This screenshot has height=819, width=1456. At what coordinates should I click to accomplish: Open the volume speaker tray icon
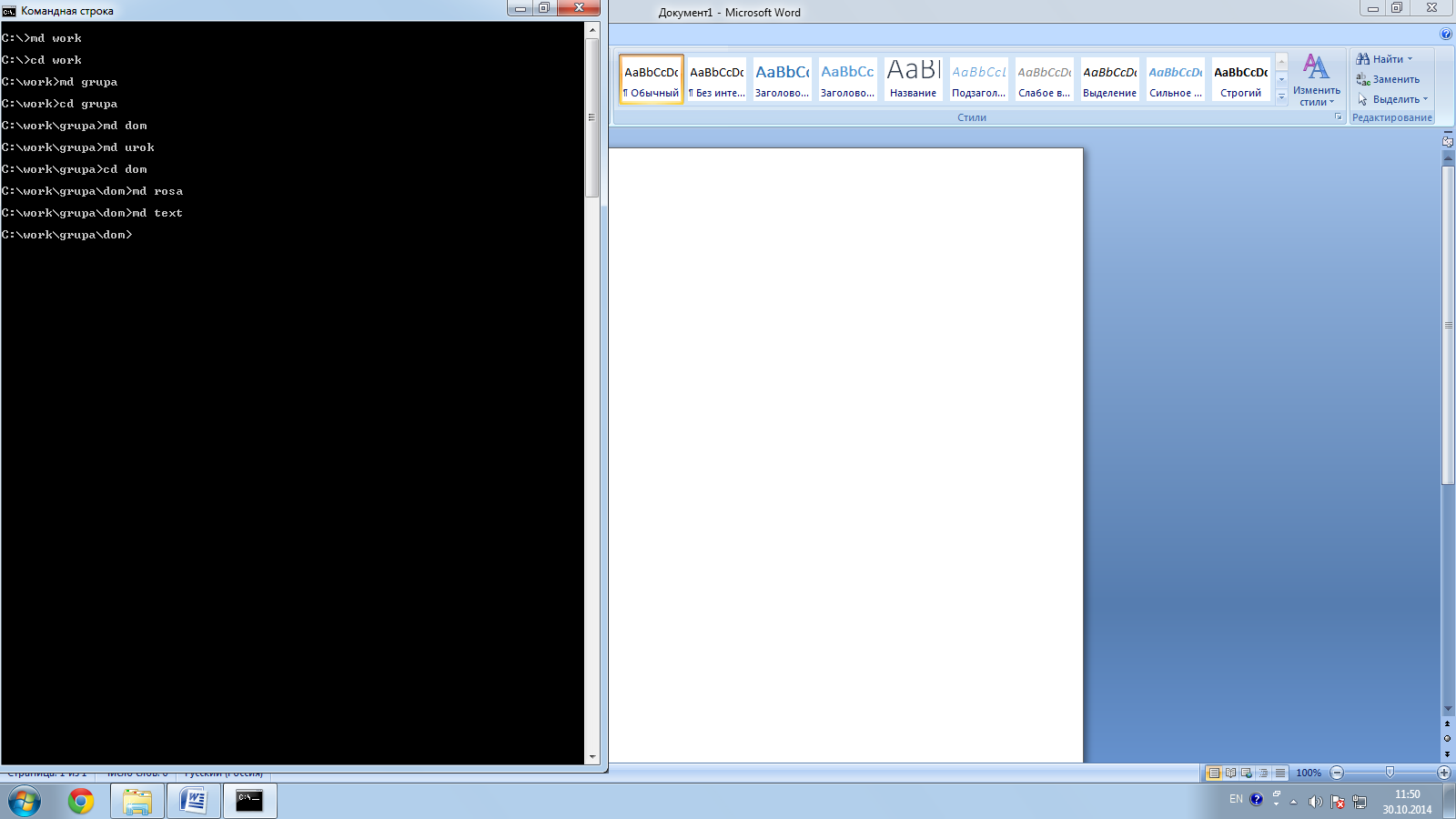1315,802
